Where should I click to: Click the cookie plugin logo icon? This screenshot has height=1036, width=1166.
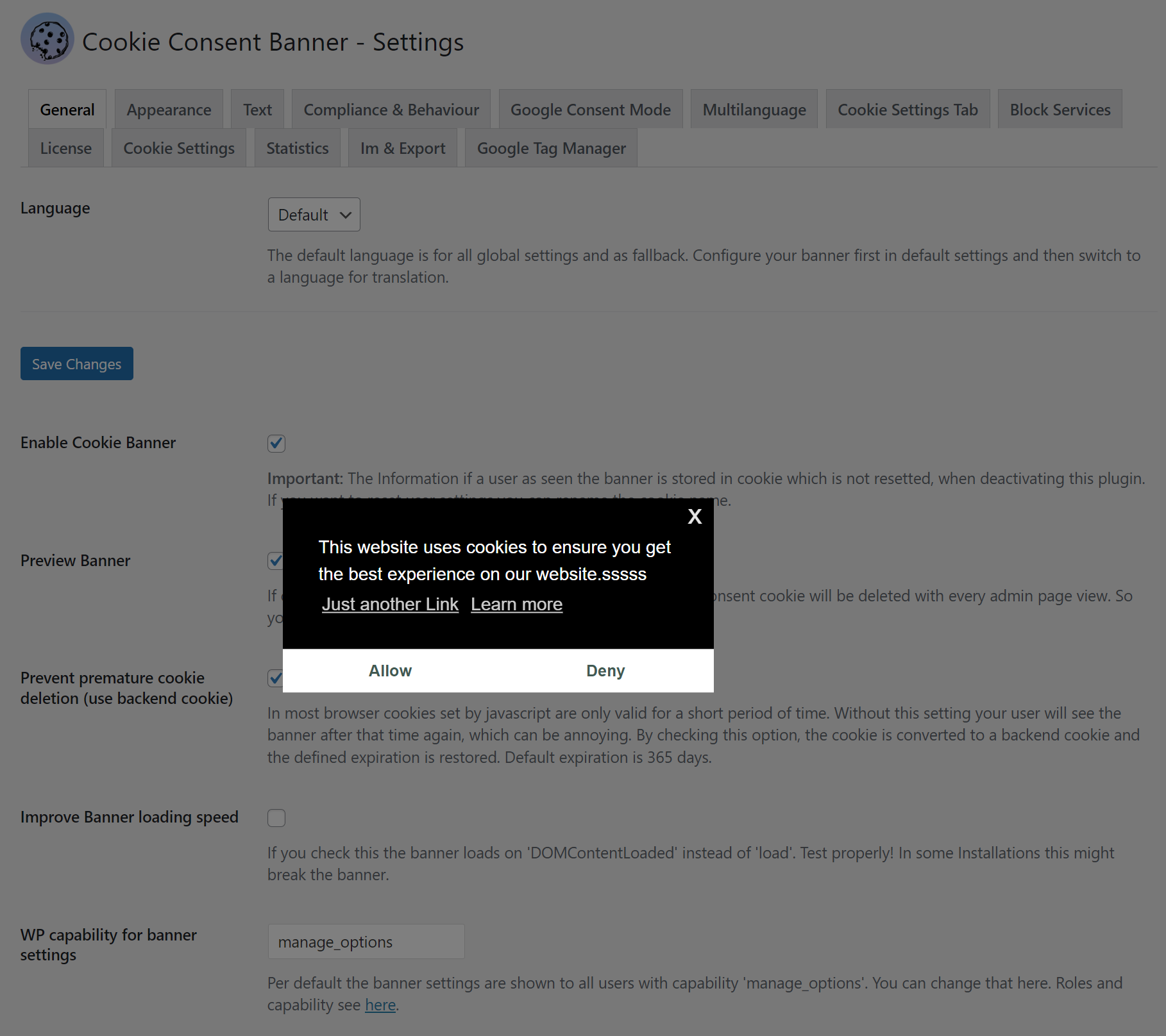point(47,39)
